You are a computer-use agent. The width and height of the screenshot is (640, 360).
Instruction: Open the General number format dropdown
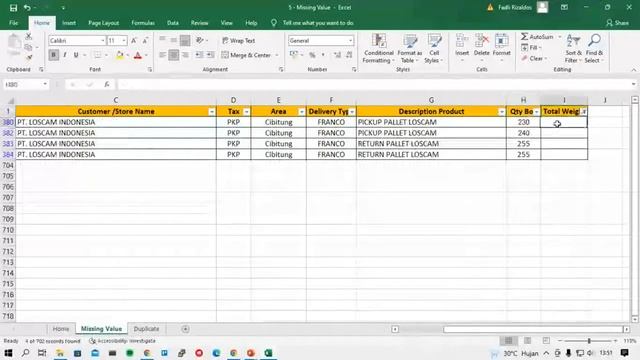(350, 40)
